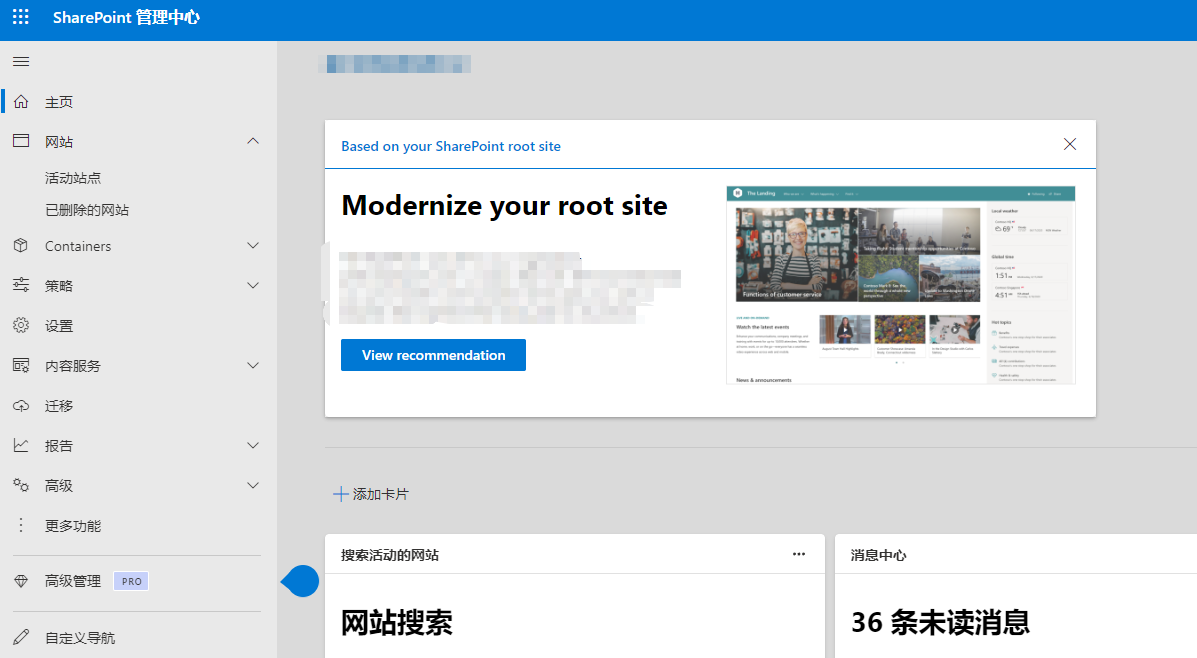
Task: Close the Modernize root site banner
Action: [x=1070, y=145]
